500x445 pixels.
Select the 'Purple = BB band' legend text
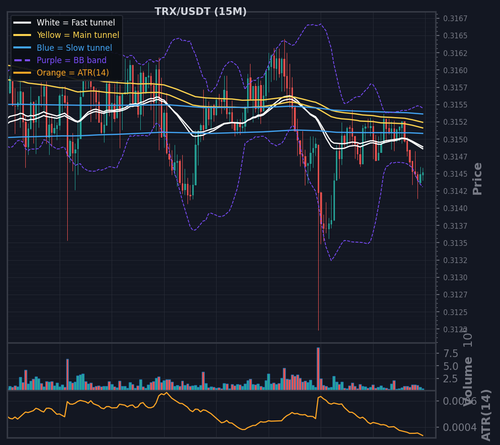tap(71, 60)
